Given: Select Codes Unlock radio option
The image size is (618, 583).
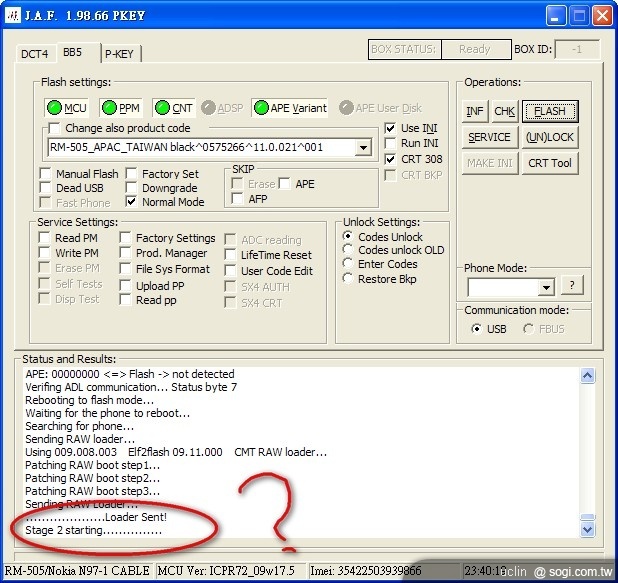Looking at the screenshot, I should (x=348, y=237).
